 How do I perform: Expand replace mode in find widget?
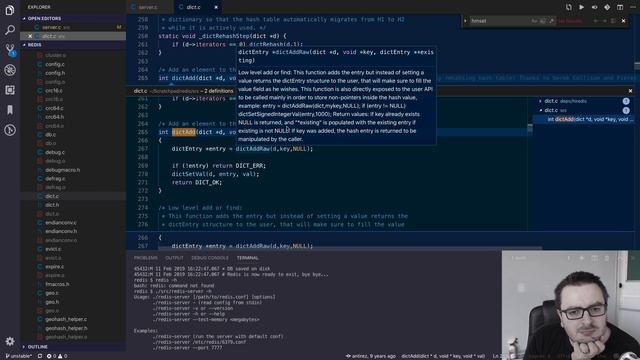pyautogui.click(x=465, y=21)
